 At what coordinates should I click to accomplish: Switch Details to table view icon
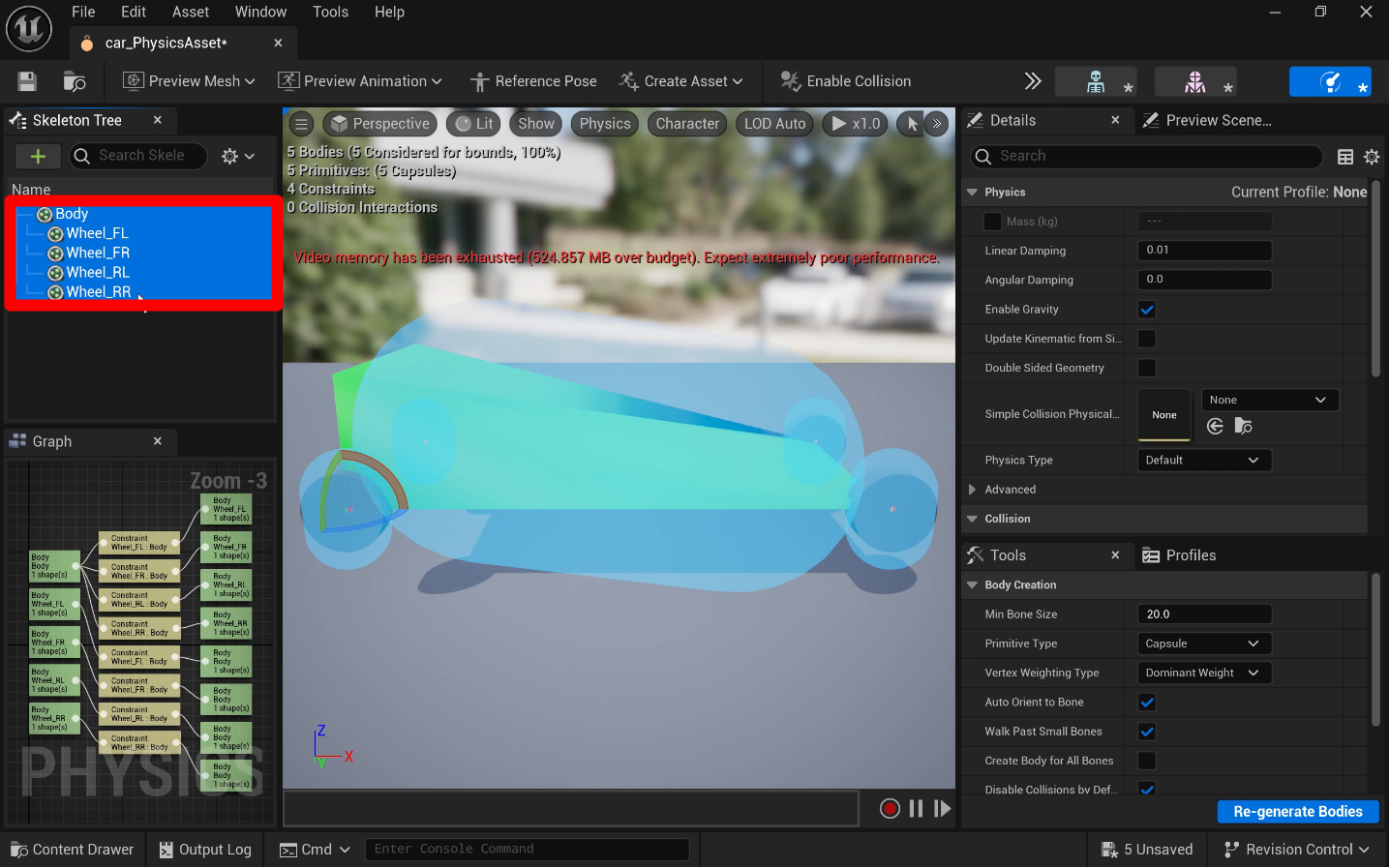click(1345, 157)
